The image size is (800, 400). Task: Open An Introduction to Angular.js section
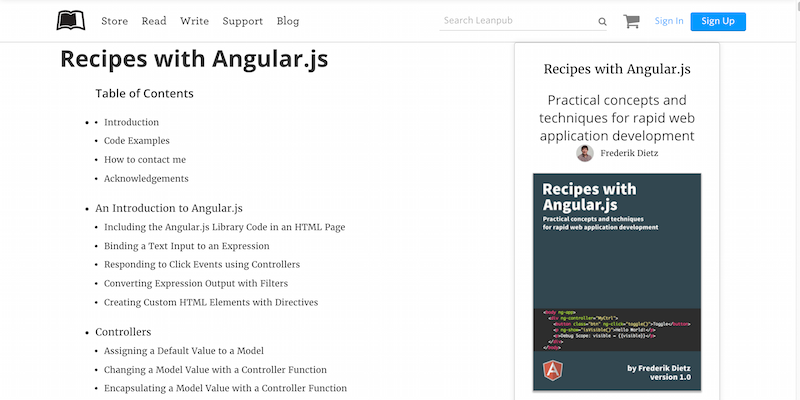point(169,208)
